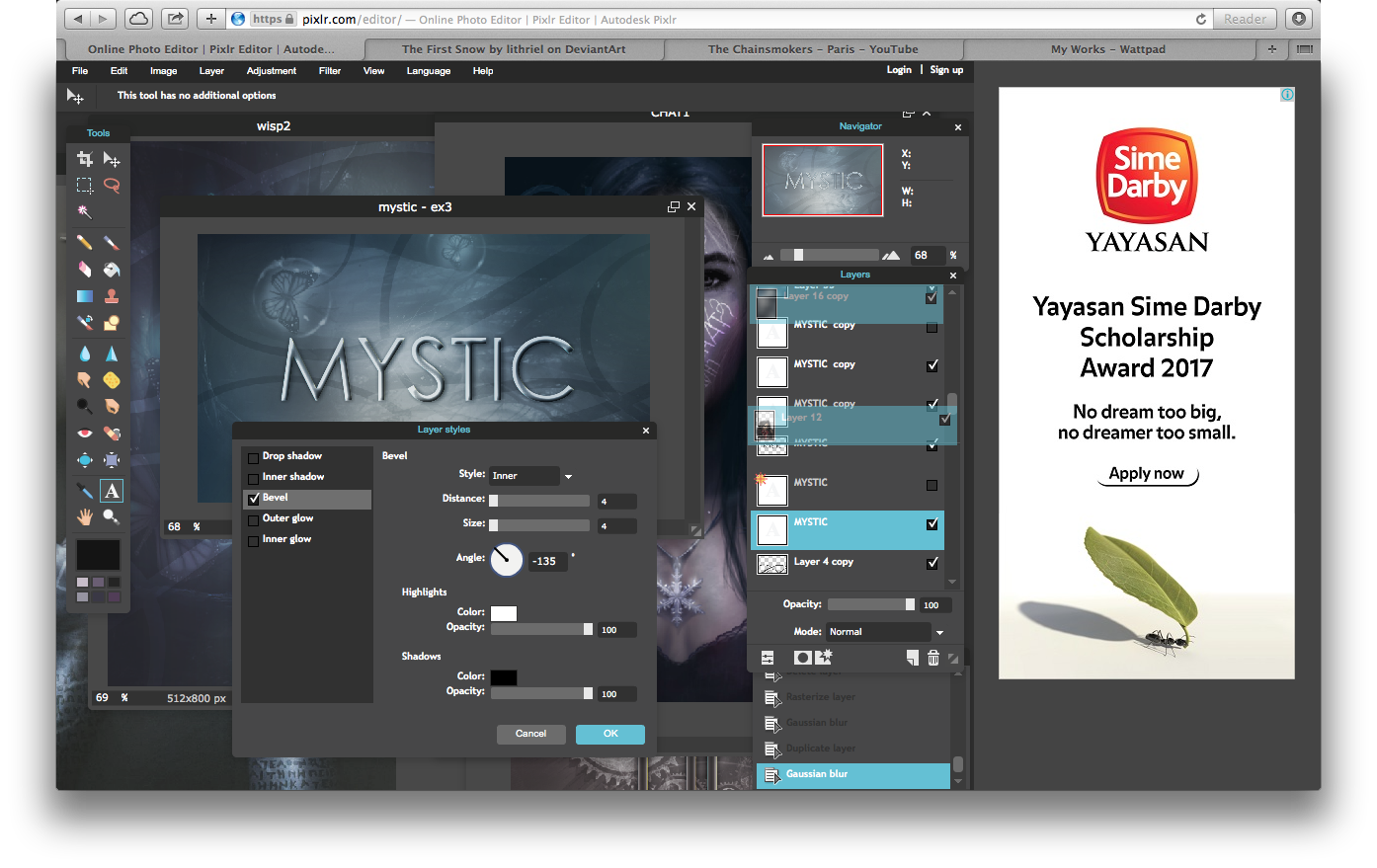Image resolution: width=1377 pixels, height=868 pixels.
Task: Pick the Paint Bucket tool
Action: tap(112, 270)
